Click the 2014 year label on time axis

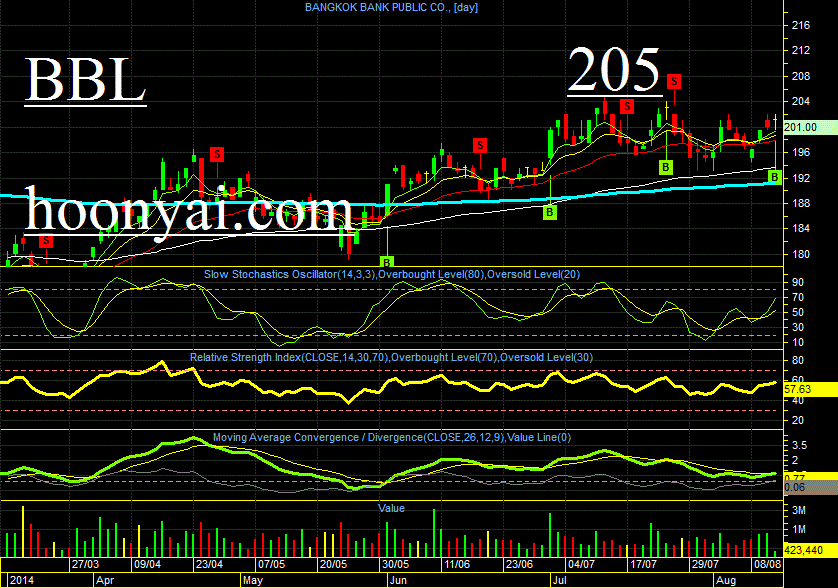click(22, 580)
